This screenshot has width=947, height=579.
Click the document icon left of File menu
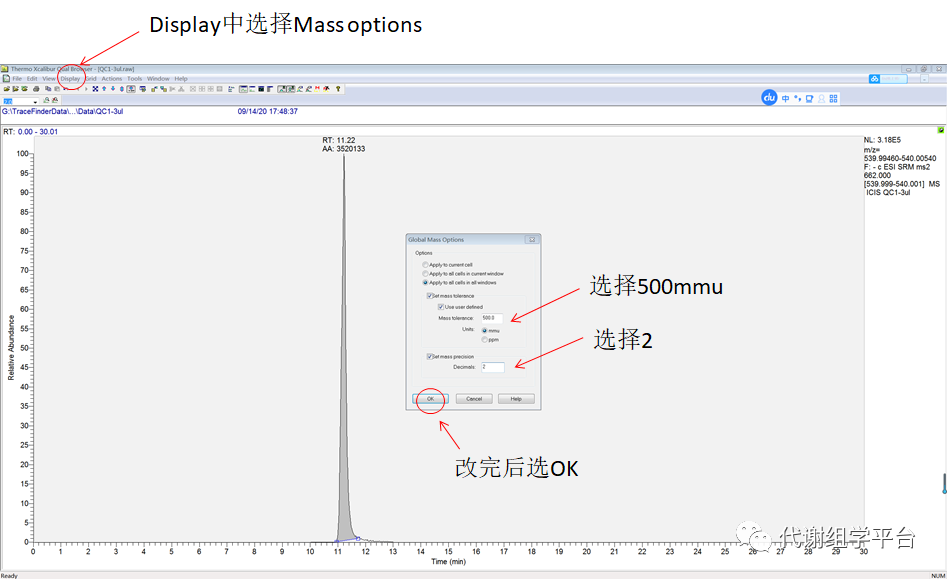6,78
